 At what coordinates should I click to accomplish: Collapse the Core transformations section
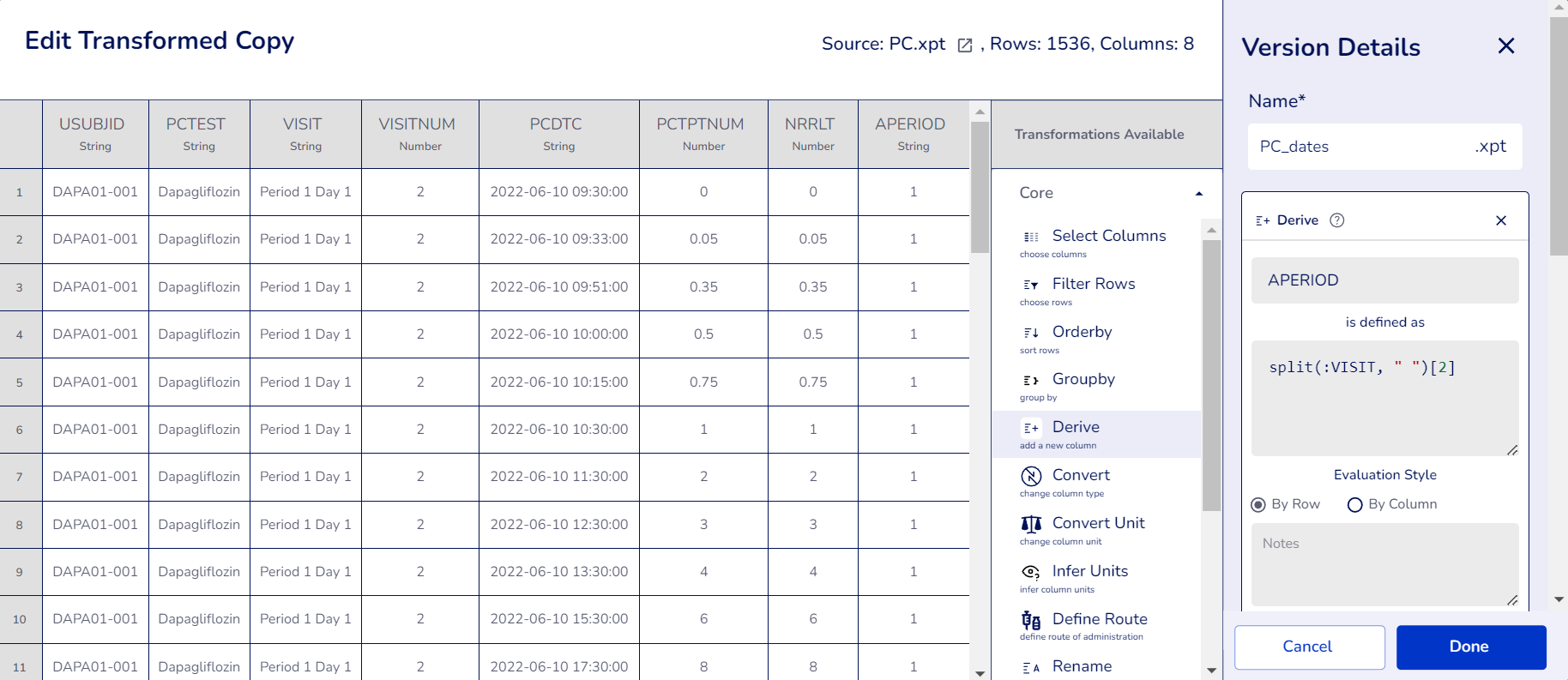pos(1199,194)
